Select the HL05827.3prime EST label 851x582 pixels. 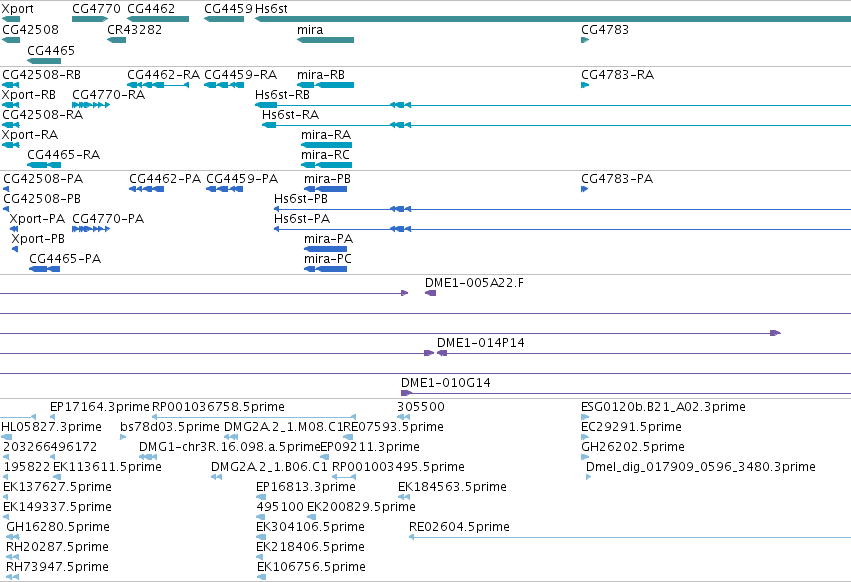pos(52,427)
